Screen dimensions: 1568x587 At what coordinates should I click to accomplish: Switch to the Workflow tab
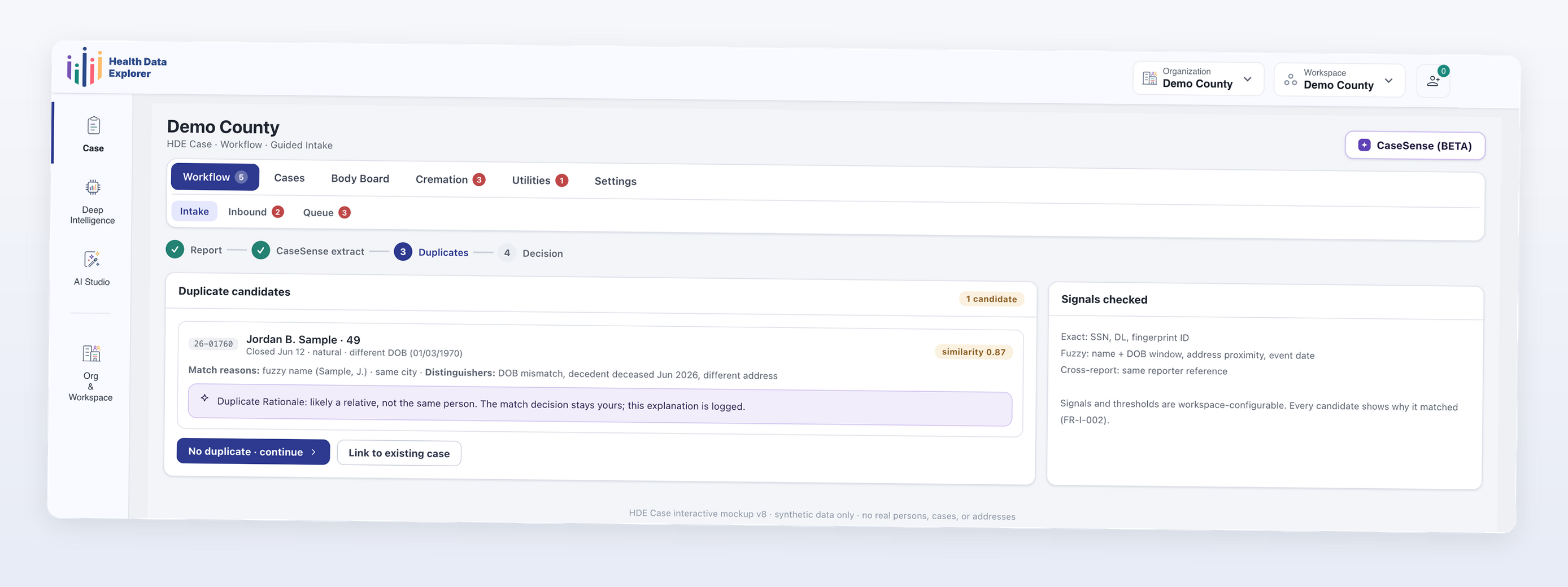pos(215,177)
